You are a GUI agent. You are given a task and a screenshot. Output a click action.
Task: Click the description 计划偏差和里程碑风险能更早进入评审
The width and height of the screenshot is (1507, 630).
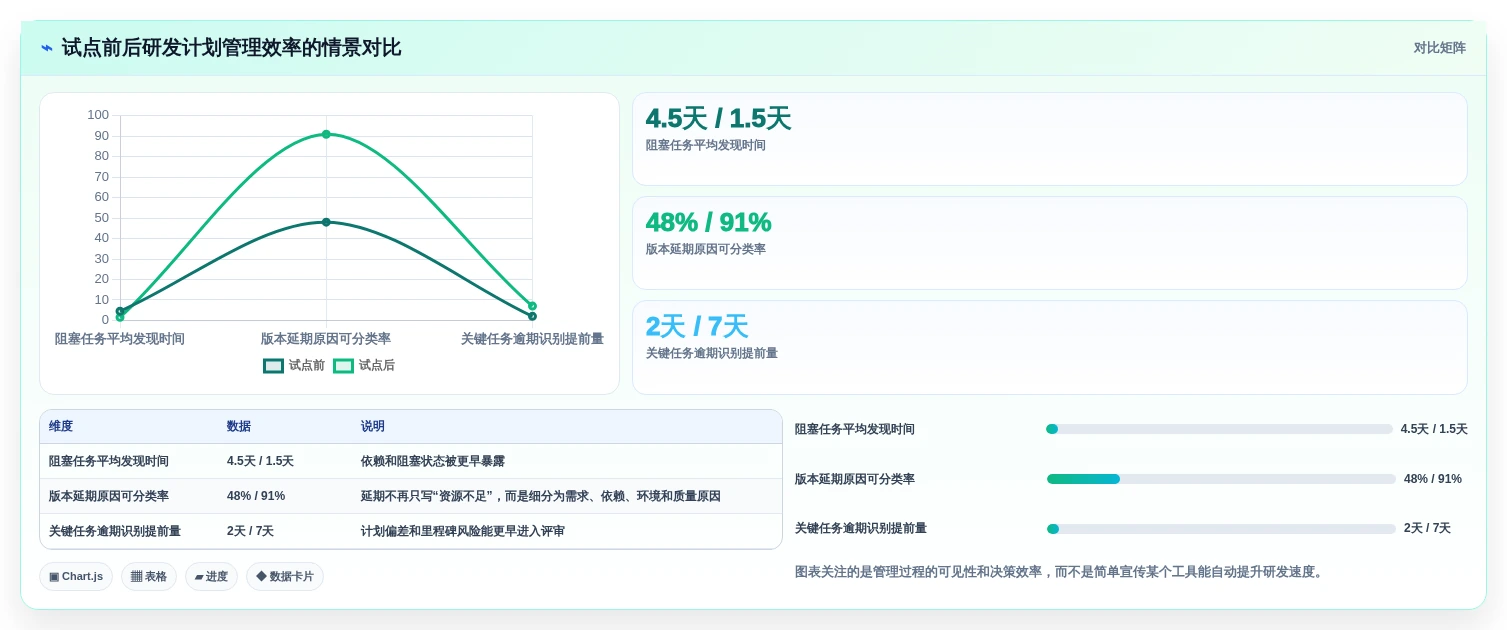point(463,531)
